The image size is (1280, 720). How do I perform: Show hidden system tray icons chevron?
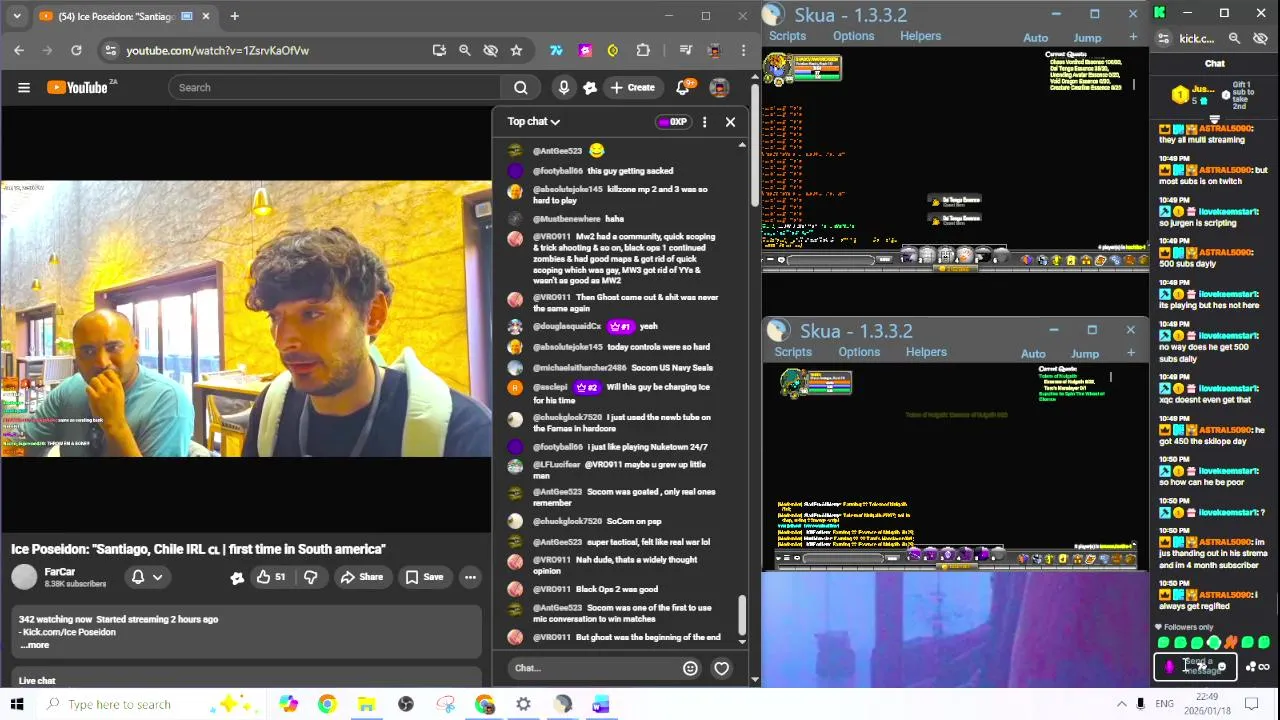(x=1121, y=704)
